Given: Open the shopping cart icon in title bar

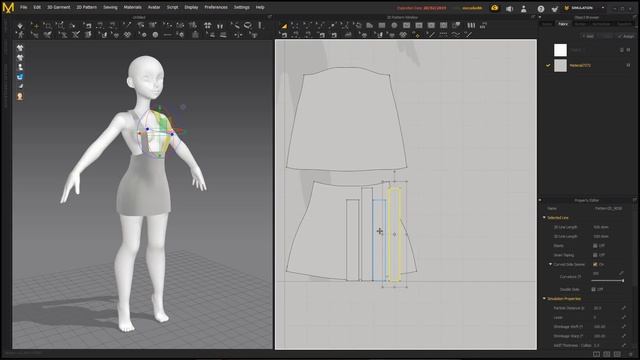Looking at the screenshot, I should pos(554,9).
